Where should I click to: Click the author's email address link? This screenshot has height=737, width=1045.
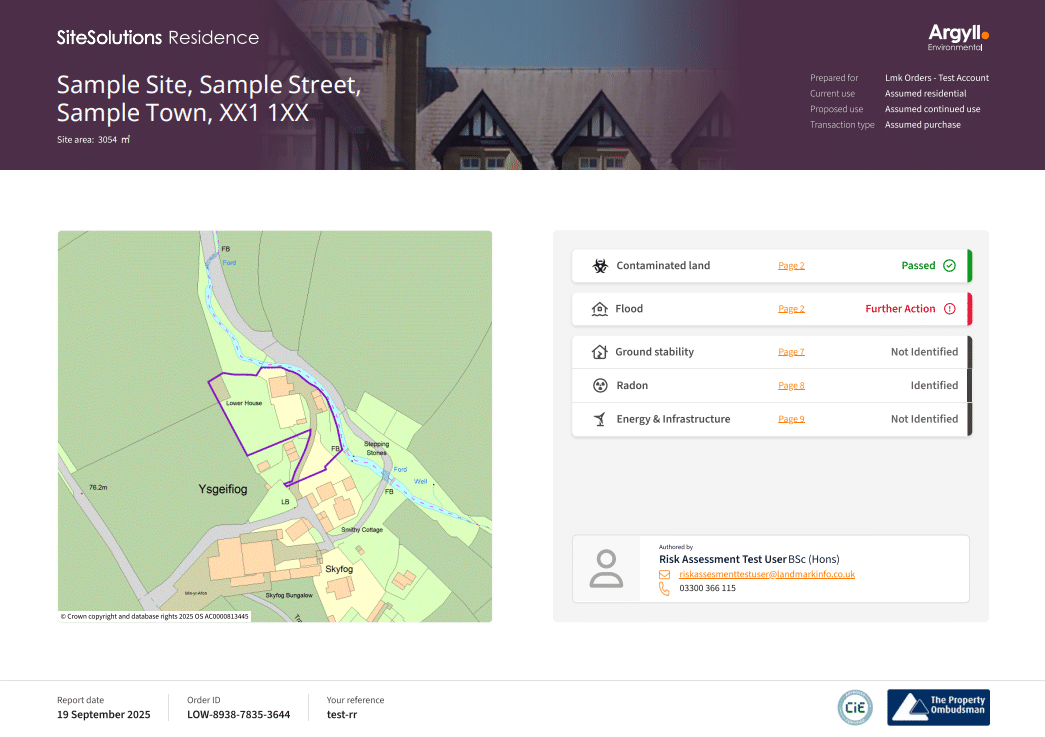click(x=766, y=575)
